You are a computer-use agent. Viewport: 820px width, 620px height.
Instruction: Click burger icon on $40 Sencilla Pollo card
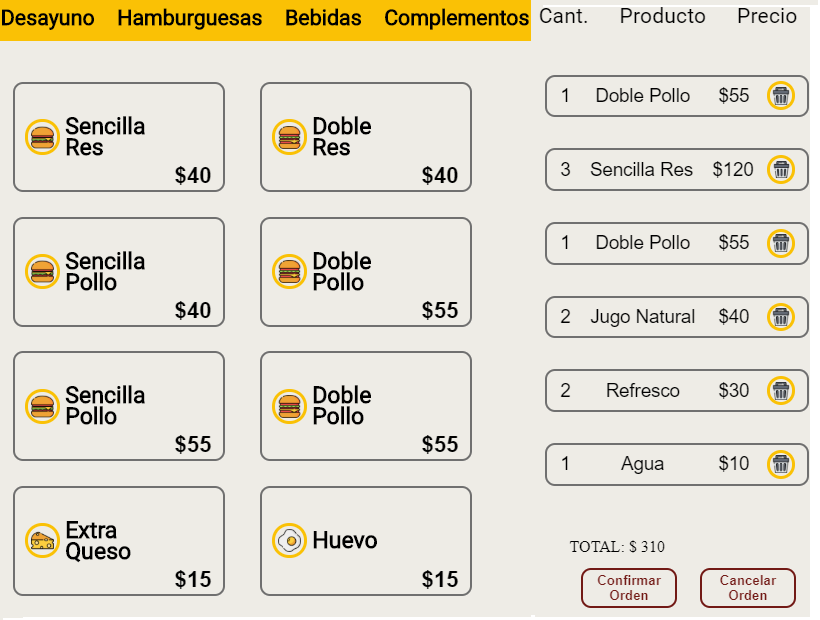[42, 271]
